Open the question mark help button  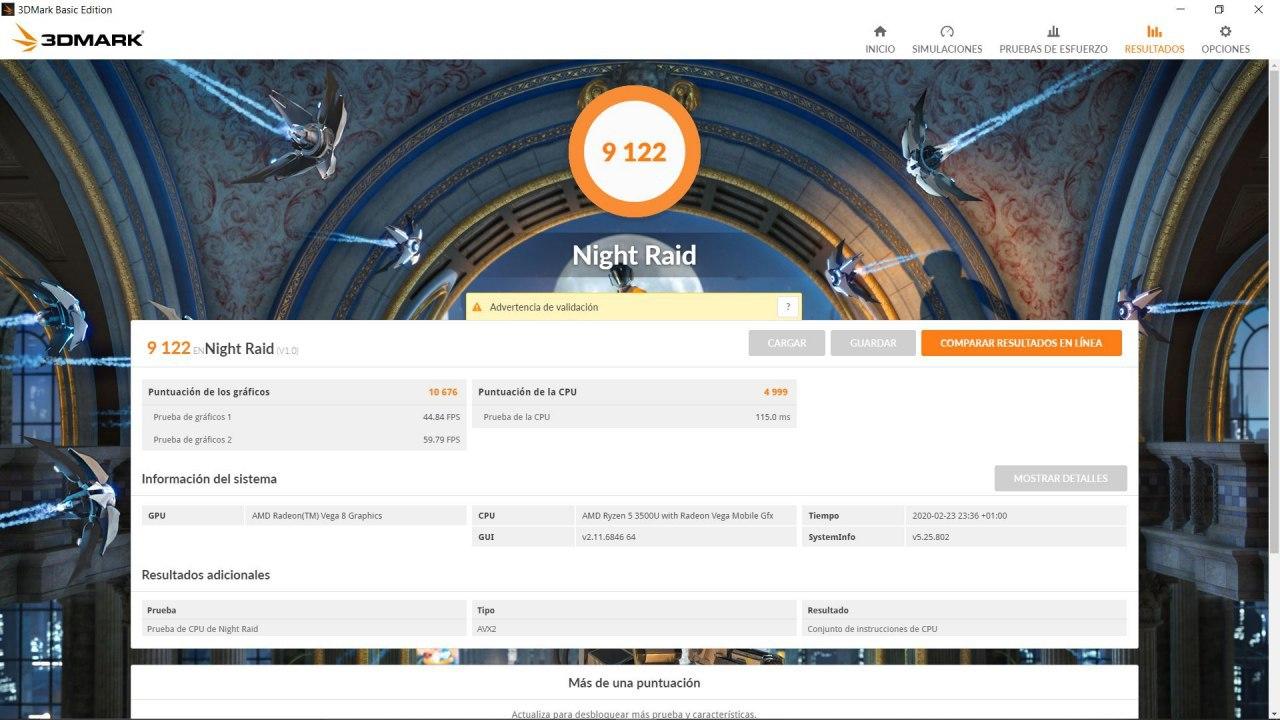point(788,307)
